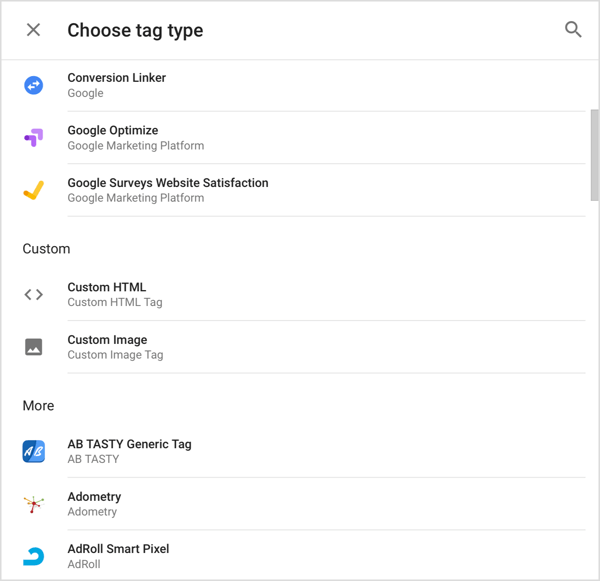The height and width of the screenshot is (581, 600).
Task: Click the Custom HTML Tag subtitle
Action: 115,302
